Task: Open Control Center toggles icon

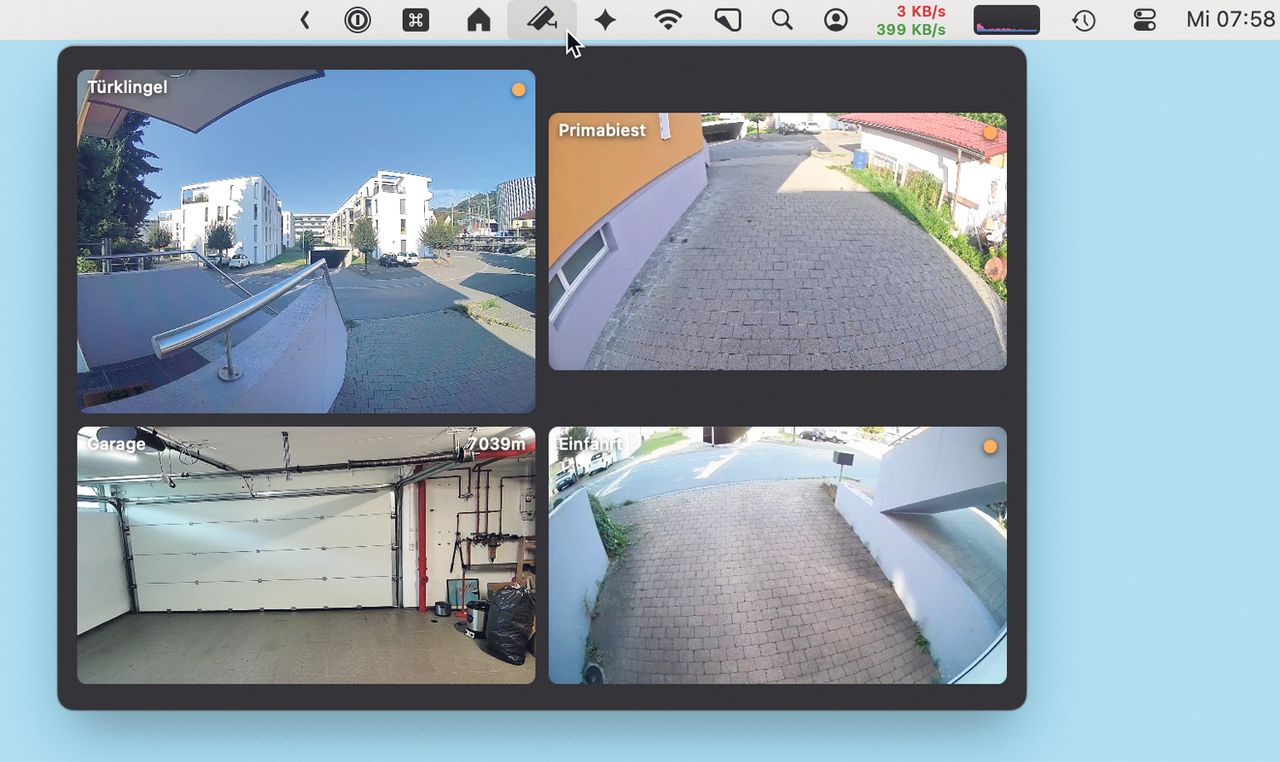Action: (1145, 20)
